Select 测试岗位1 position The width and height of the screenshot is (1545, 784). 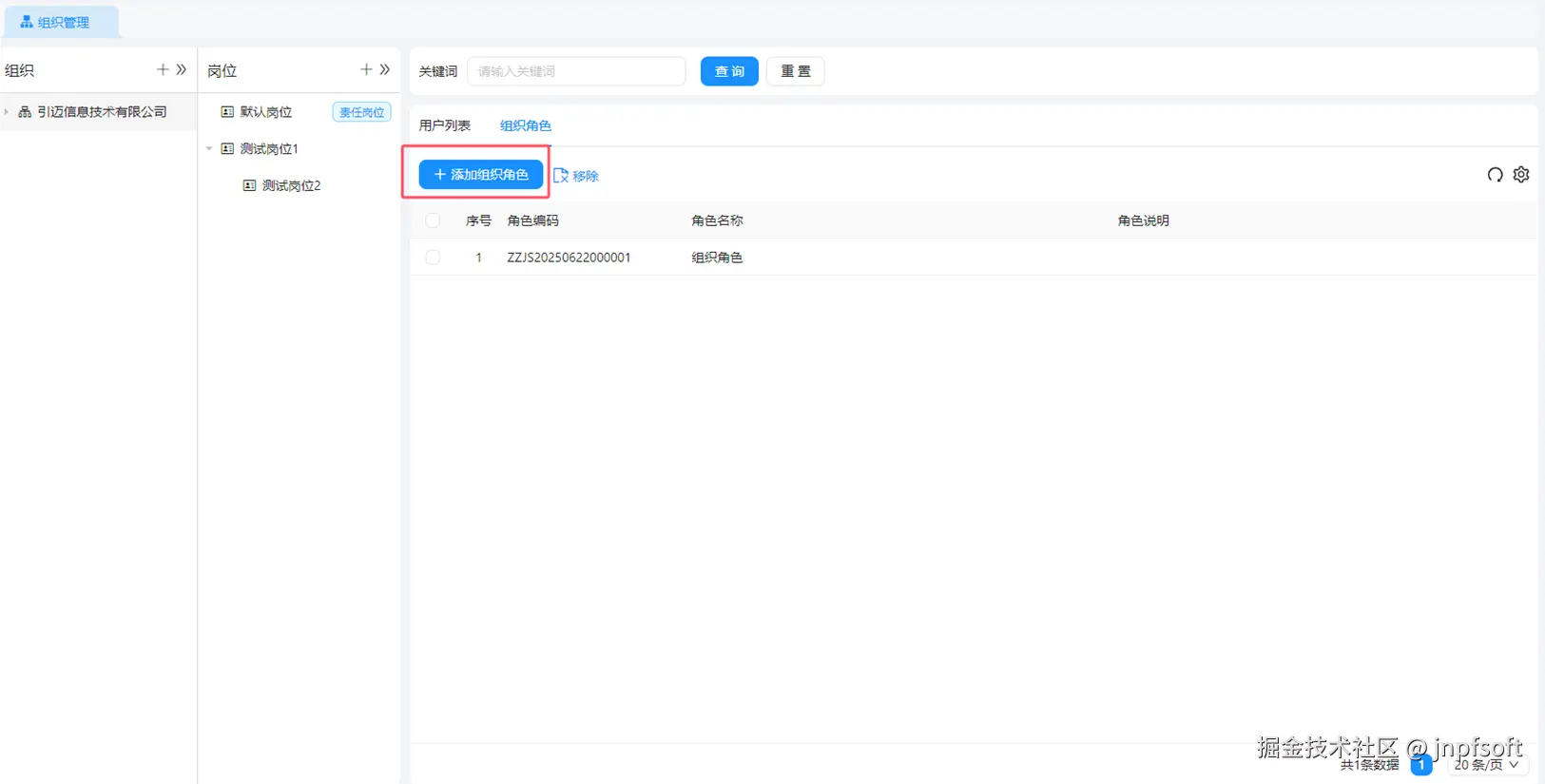point(269,148)
